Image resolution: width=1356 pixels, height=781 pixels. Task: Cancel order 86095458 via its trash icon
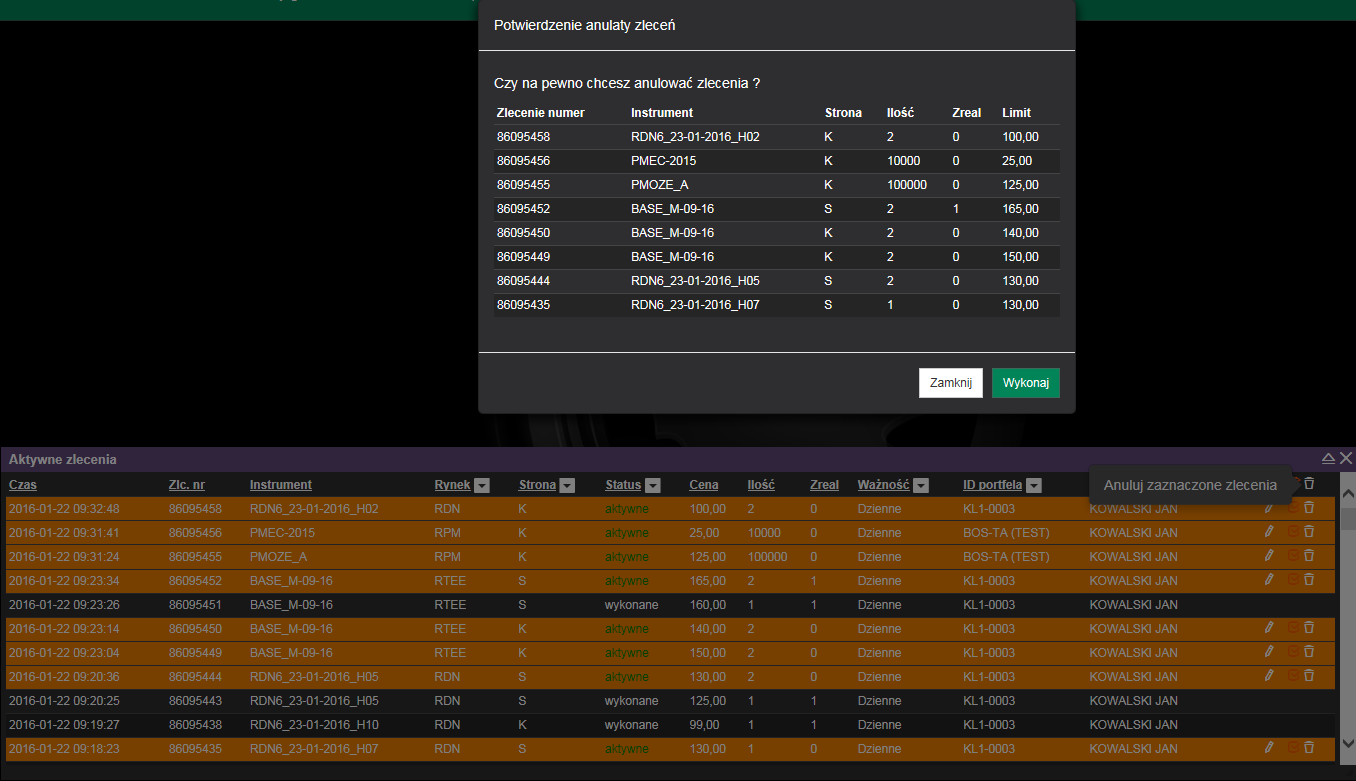(1309, 507)
